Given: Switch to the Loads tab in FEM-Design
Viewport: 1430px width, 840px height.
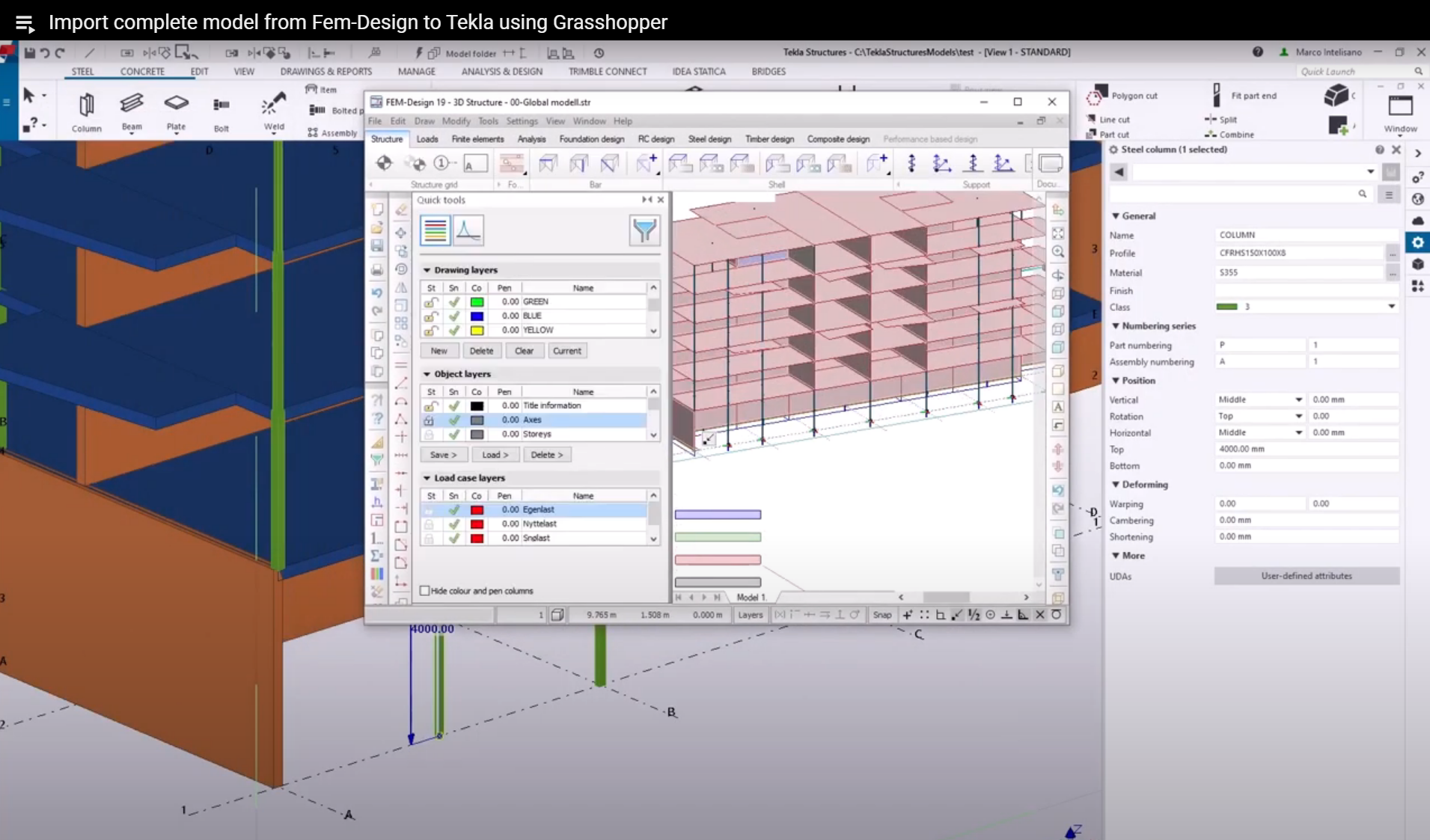Looking at the screenshot, I should 427,139.
